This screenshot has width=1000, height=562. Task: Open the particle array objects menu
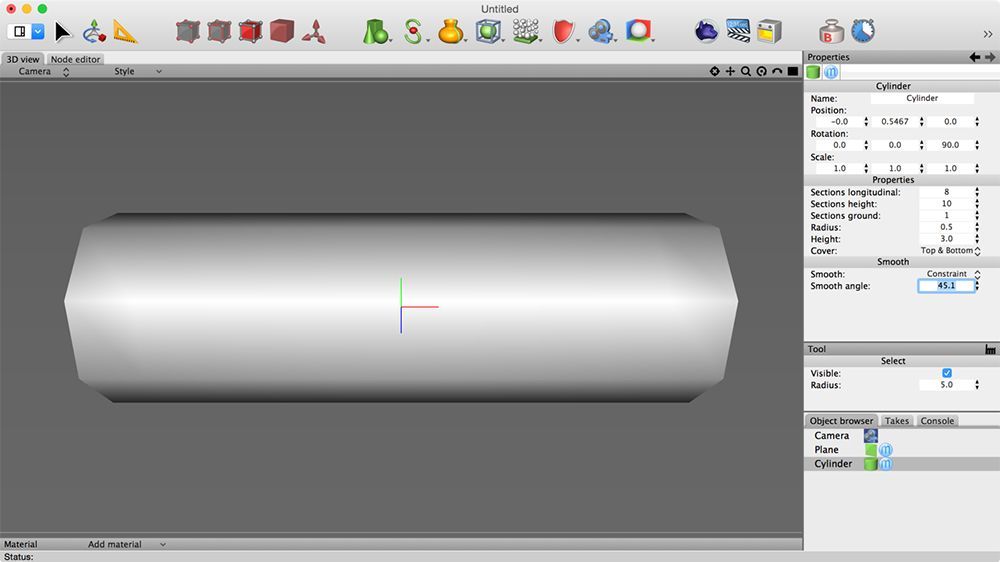tap(526, 31)
